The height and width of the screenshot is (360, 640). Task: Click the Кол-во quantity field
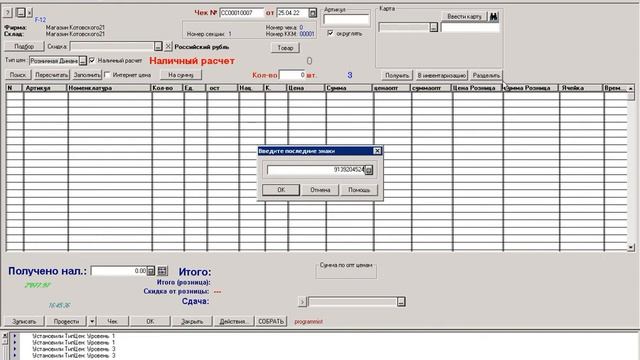(x=292, y=75)
